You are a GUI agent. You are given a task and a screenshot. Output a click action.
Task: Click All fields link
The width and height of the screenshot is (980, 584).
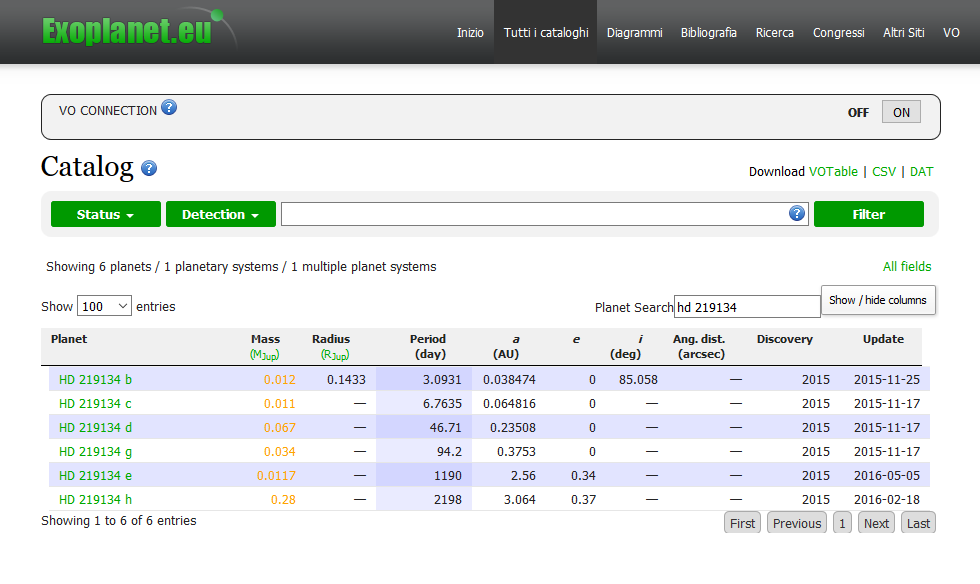907,266
